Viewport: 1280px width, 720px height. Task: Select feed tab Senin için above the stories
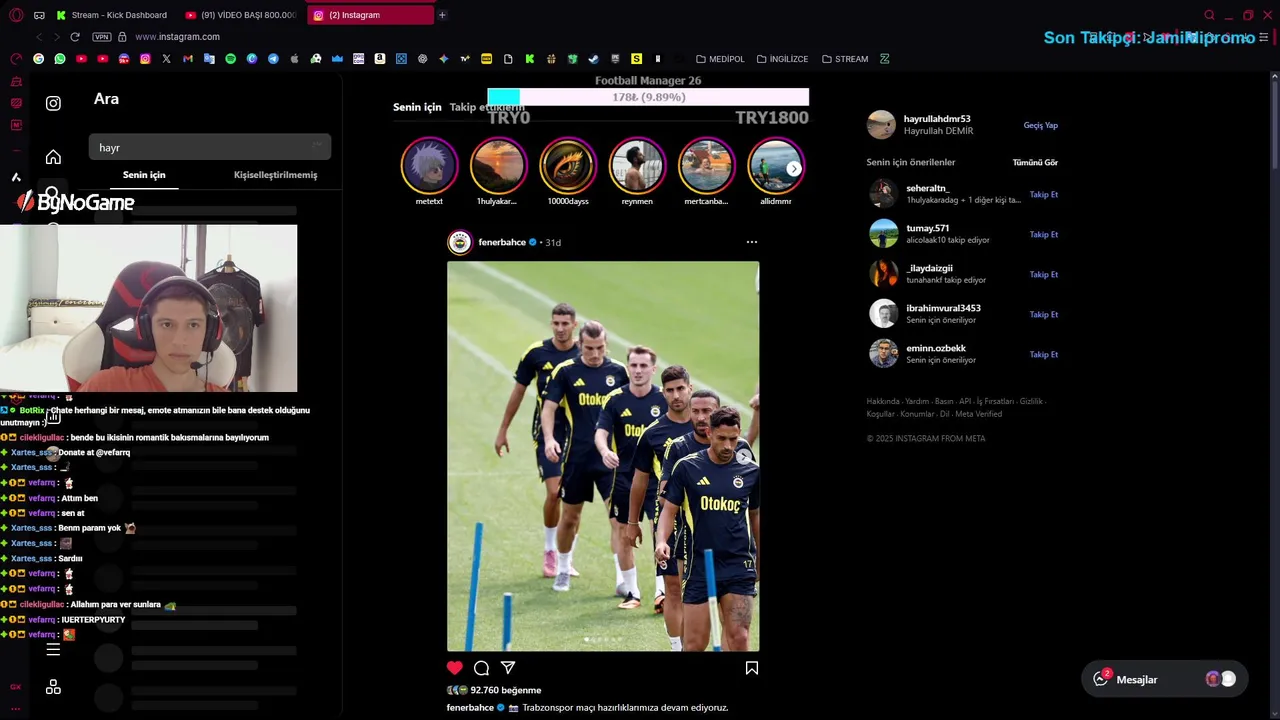(417, 107)
